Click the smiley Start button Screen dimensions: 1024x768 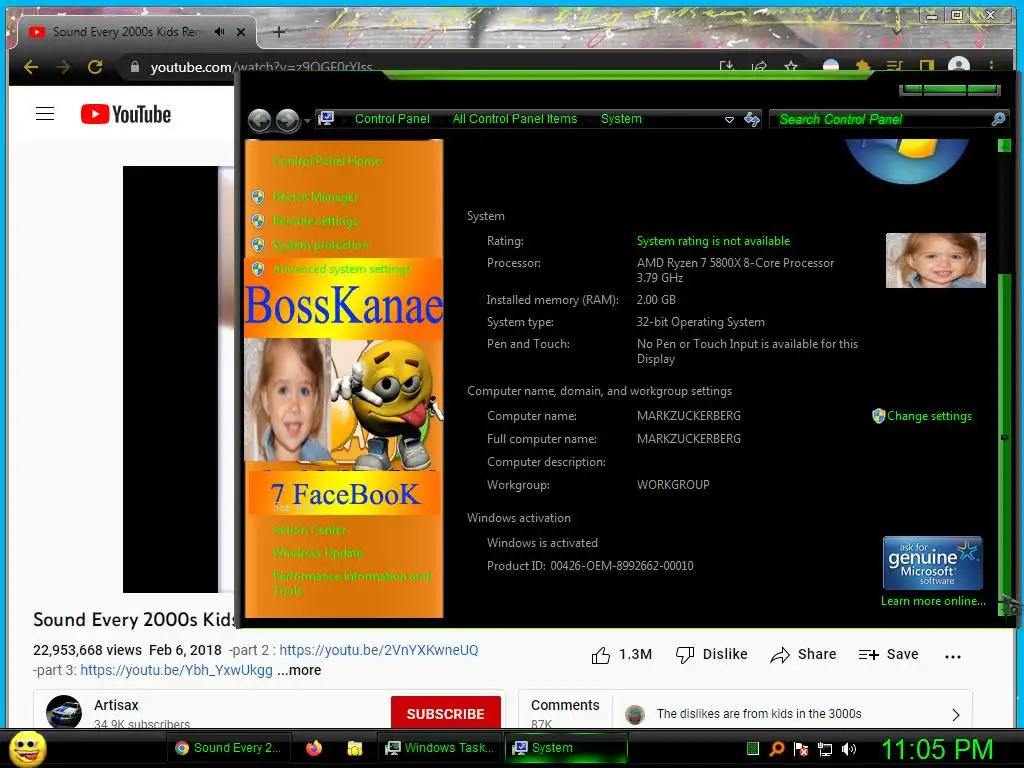[x=28, y=748]
